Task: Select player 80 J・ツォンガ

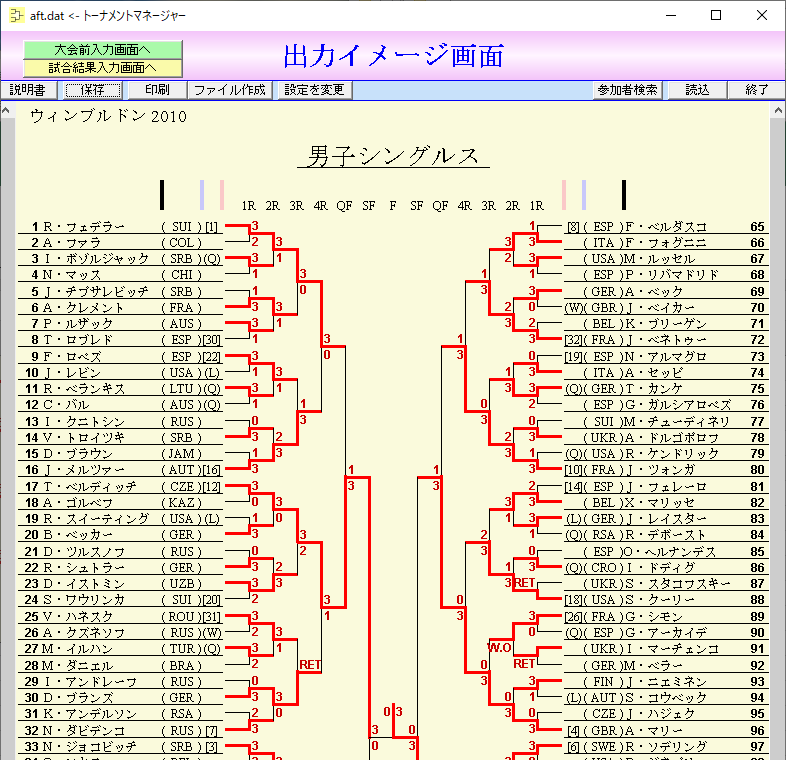Action: [666, 470]
